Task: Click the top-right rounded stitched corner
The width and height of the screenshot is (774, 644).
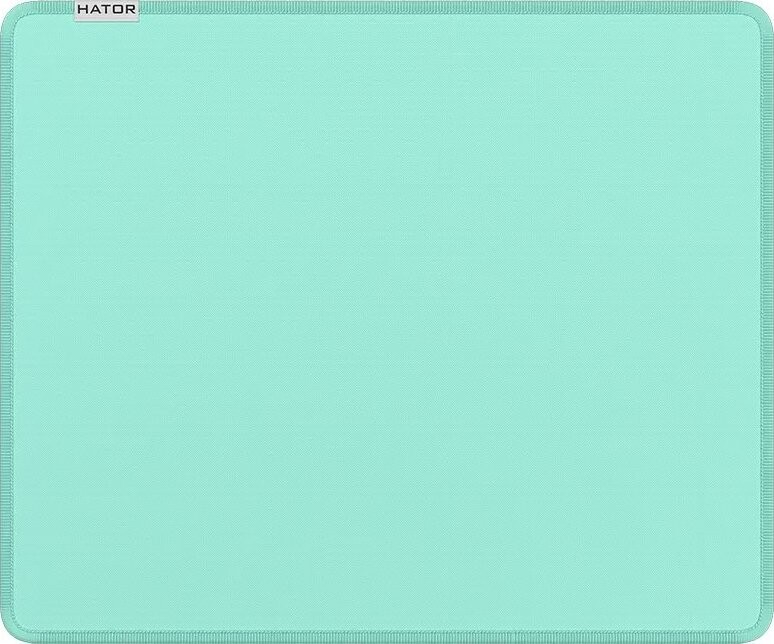Action: tap(759, 15)
